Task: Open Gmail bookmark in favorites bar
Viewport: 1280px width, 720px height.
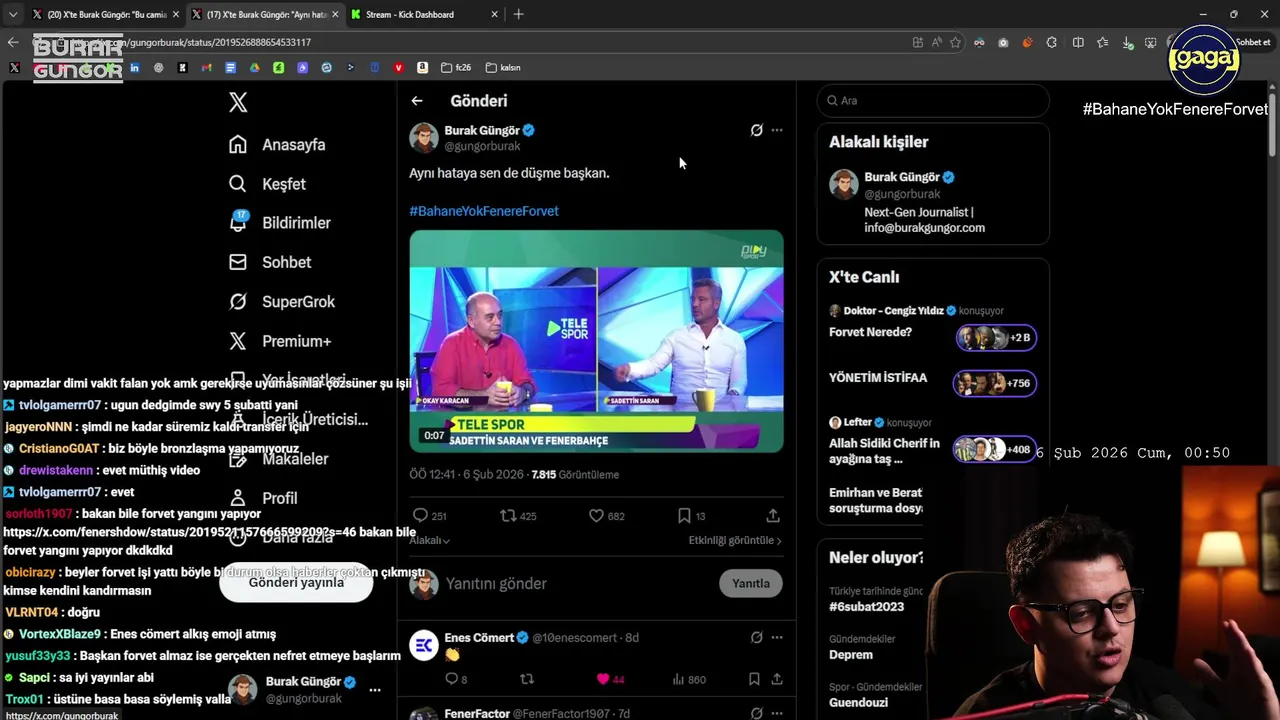Action: coord(207,68)
